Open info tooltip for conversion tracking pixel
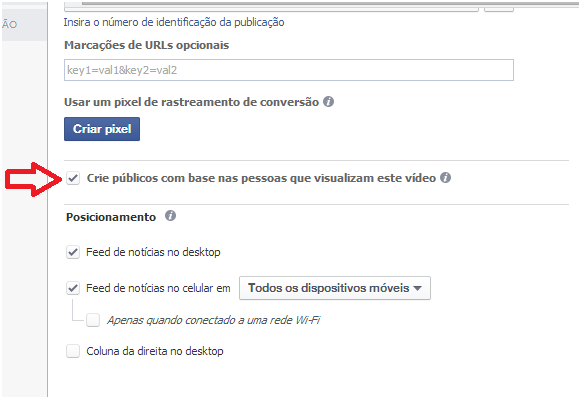This screenshot has width=581, height=399. click(x=328, y=102)
